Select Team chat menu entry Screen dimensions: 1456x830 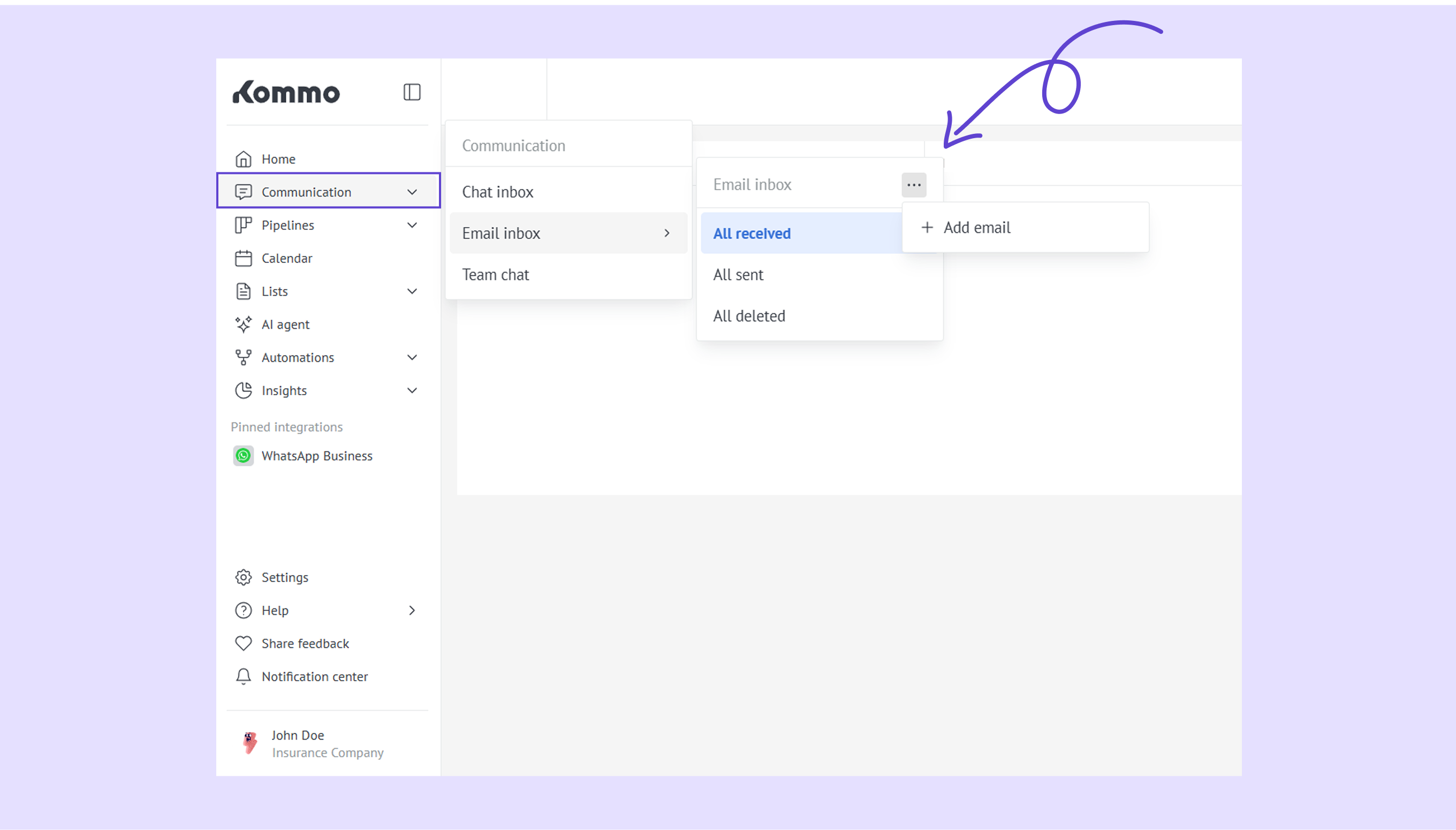[495, 275]
